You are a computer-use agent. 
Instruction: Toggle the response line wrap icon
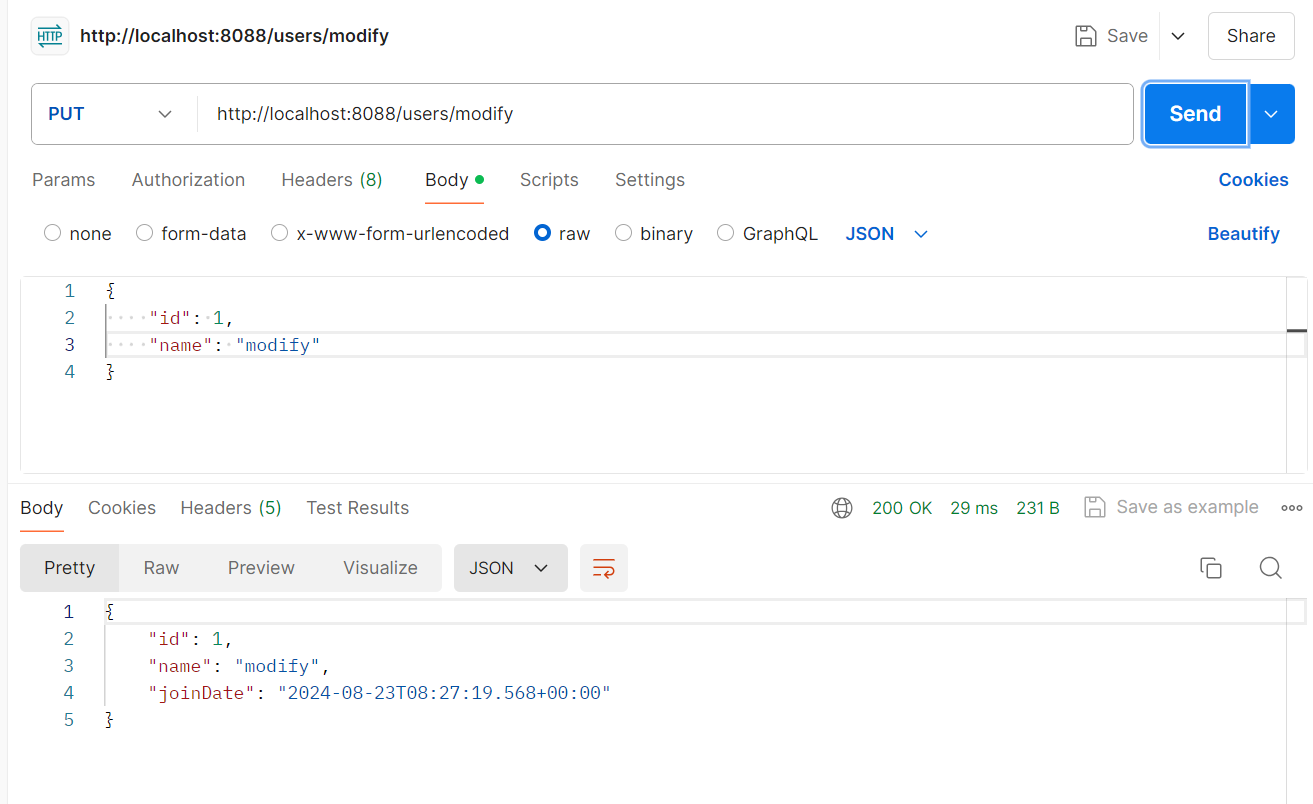604,568
